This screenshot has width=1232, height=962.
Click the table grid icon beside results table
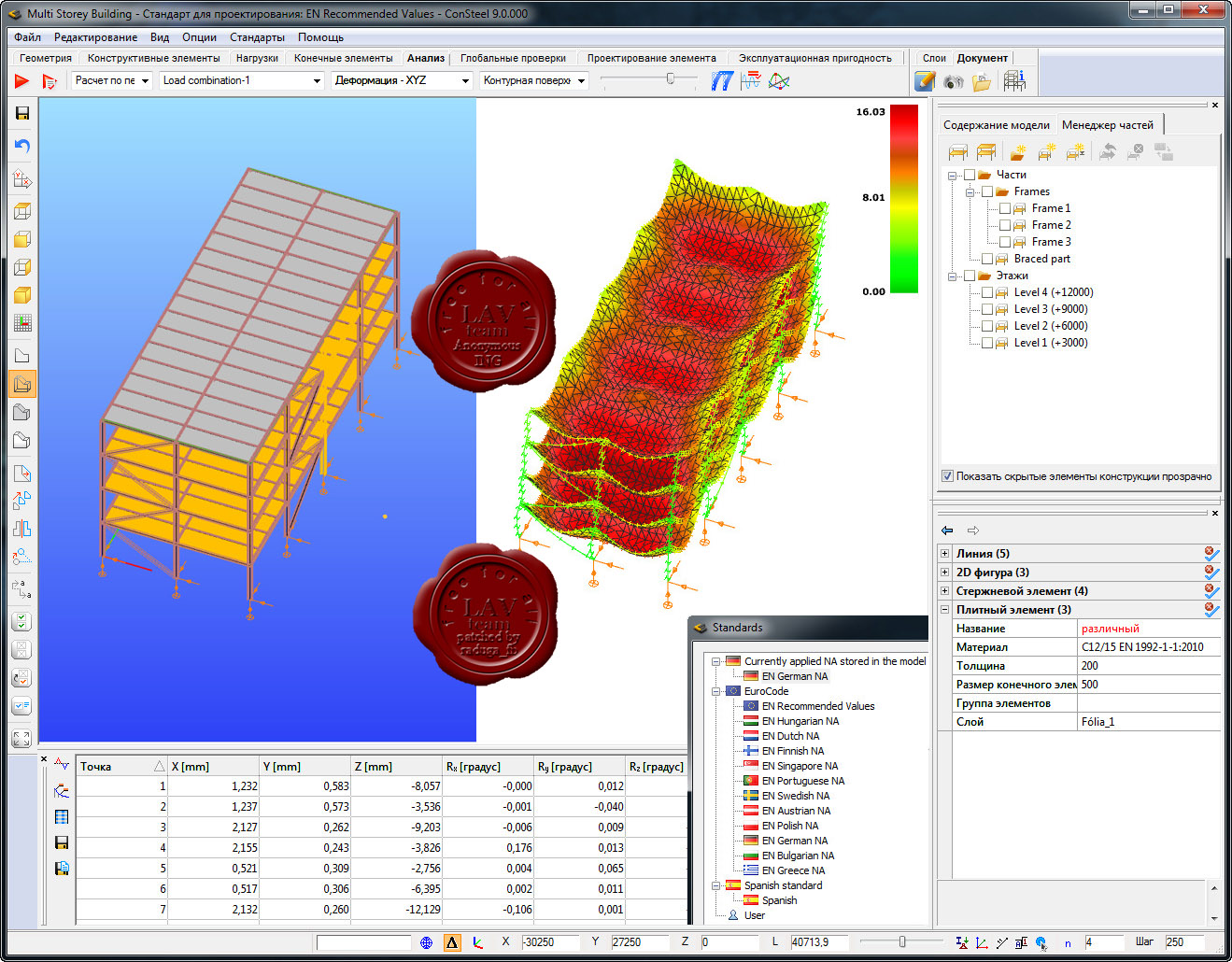click(62, 816)
